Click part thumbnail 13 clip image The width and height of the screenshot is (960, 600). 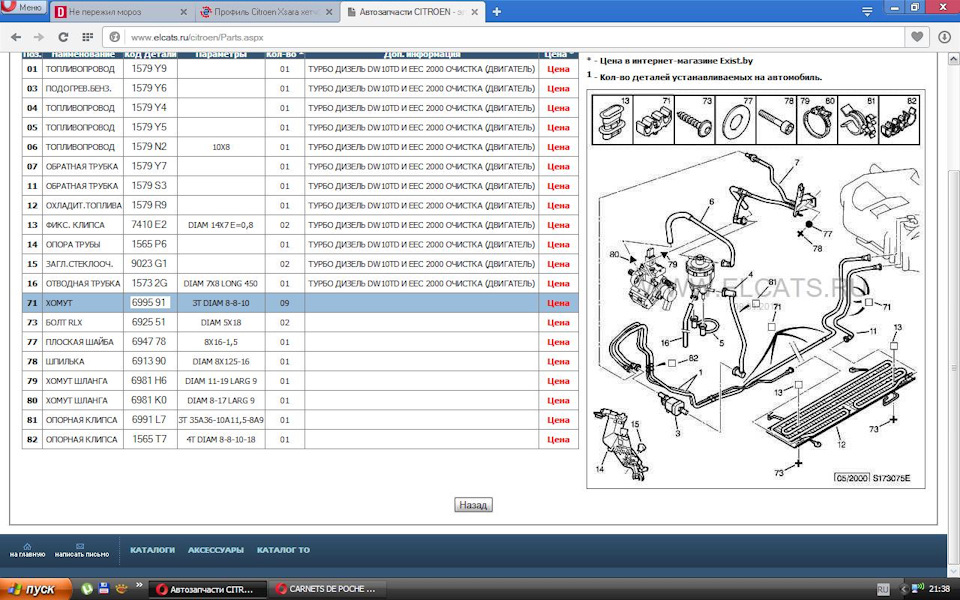(x=612, y=120)
